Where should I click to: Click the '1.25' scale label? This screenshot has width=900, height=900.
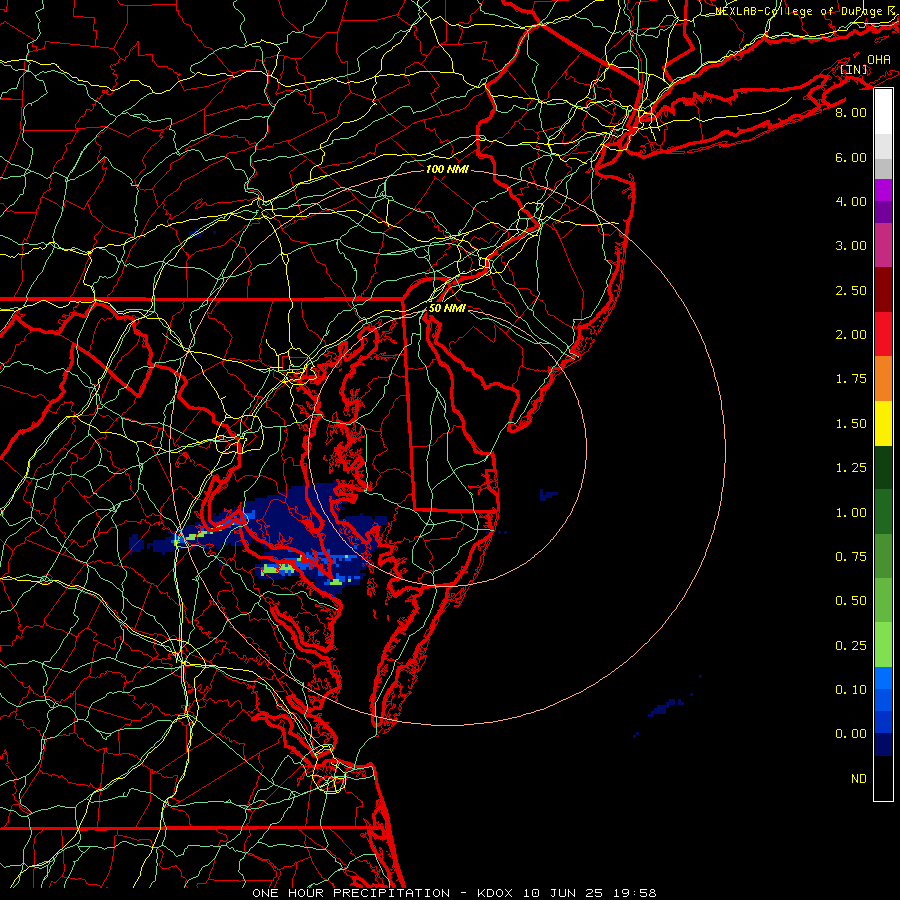[x=851, y=468]
